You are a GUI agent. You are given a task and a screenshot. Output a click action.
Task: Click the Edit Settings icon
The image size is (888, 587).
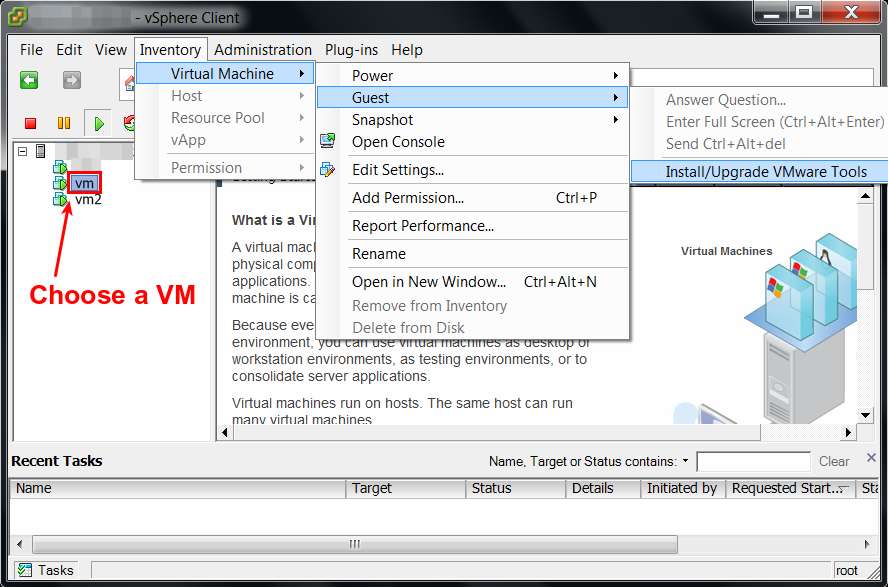[327, 169]
